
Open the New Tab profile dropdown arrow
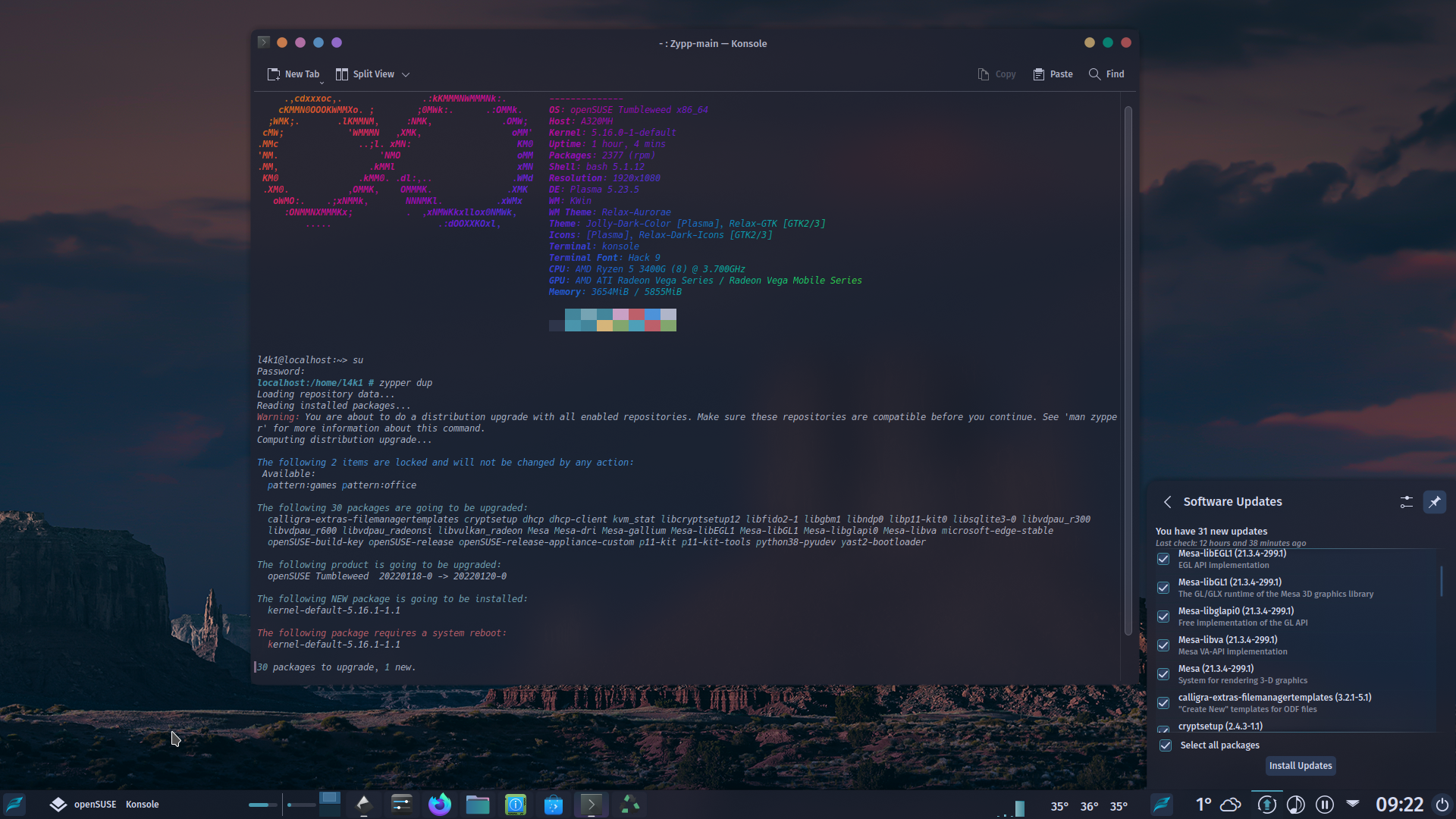[x=322, y=82]
